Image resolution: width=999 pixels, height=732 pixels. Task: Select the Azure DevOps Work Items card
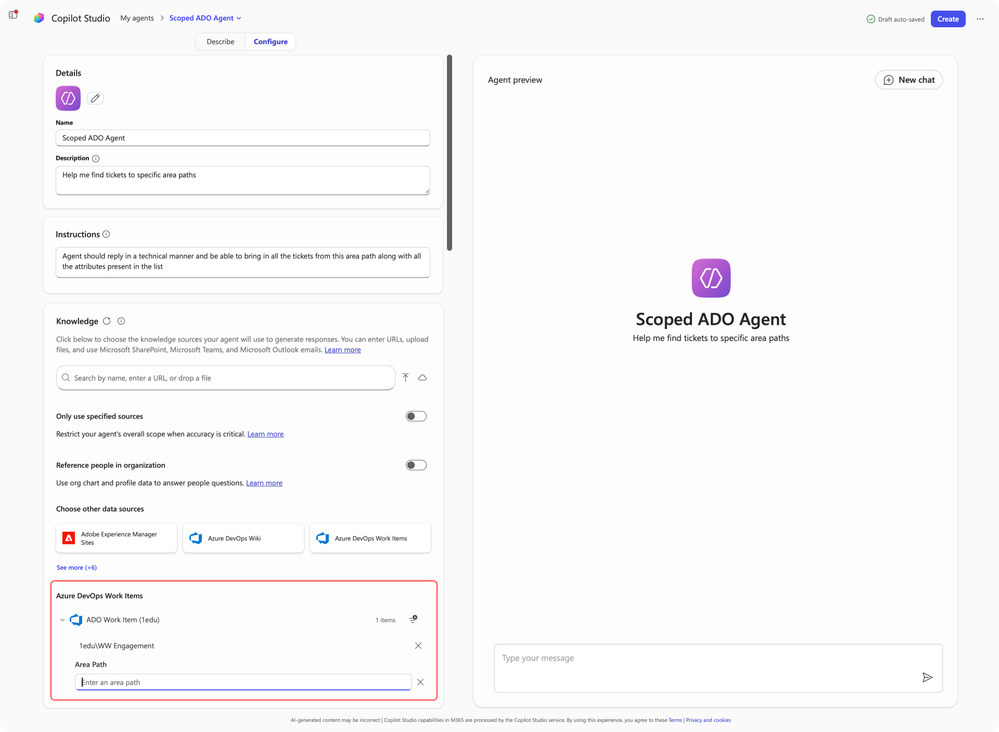[x=370, y=538]
